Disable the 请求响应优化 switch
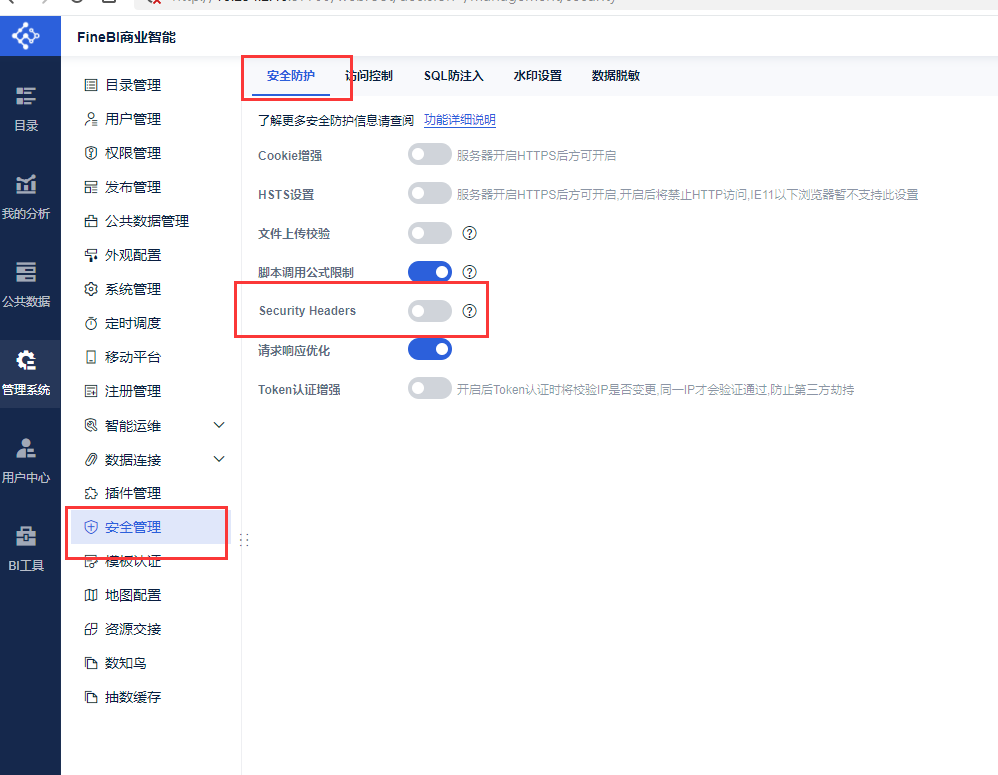998x775 pixels. click(x=430, y=349)
